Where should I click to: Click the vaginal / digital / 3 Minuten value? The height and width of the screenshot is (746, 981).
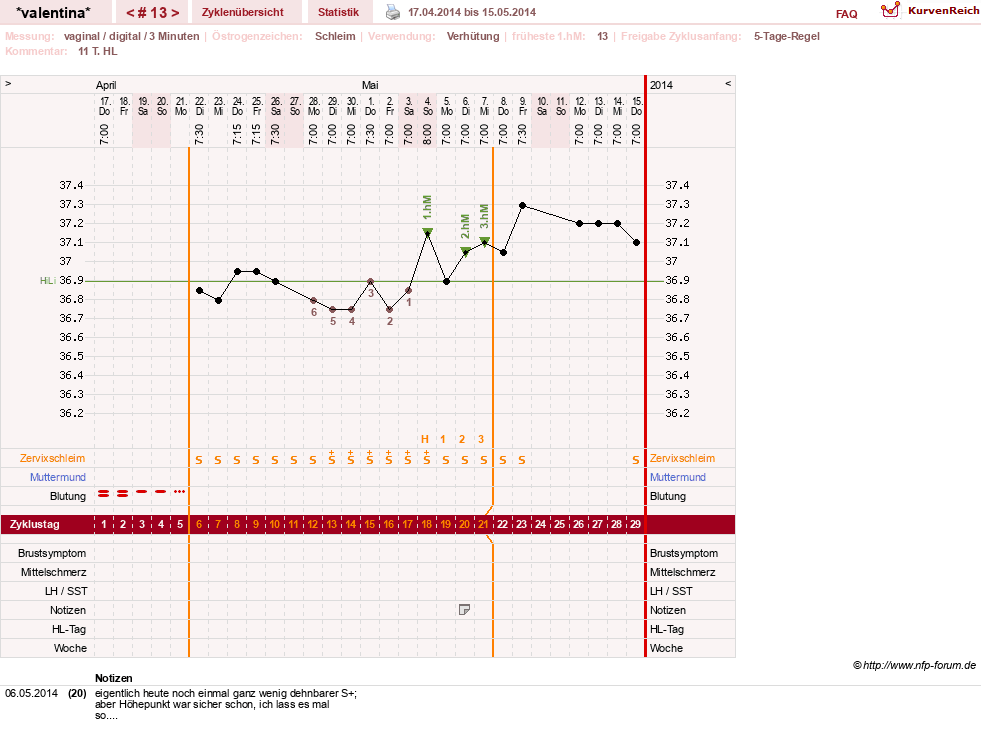click(x=131, y=36)
